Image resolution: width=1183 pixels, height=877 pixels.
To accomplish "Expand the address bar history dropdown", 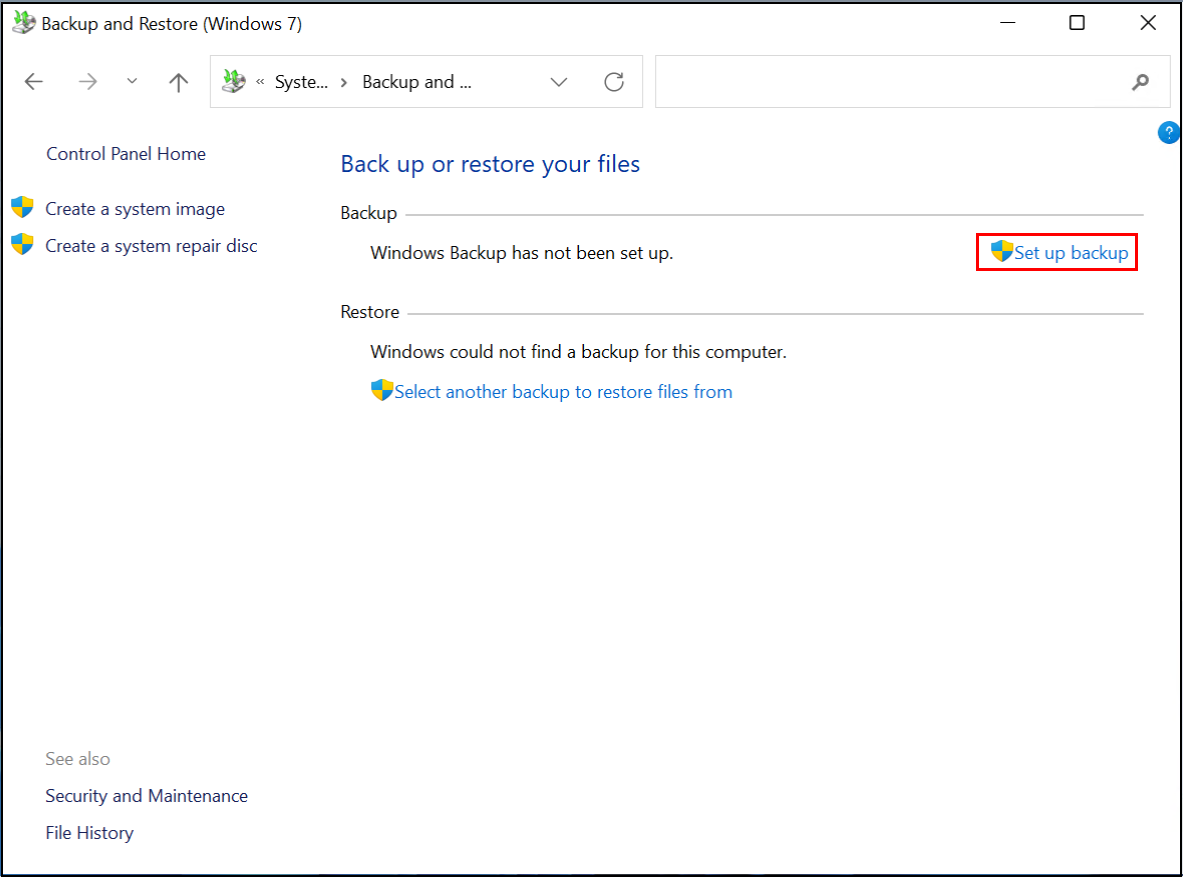I will point(558,82).
